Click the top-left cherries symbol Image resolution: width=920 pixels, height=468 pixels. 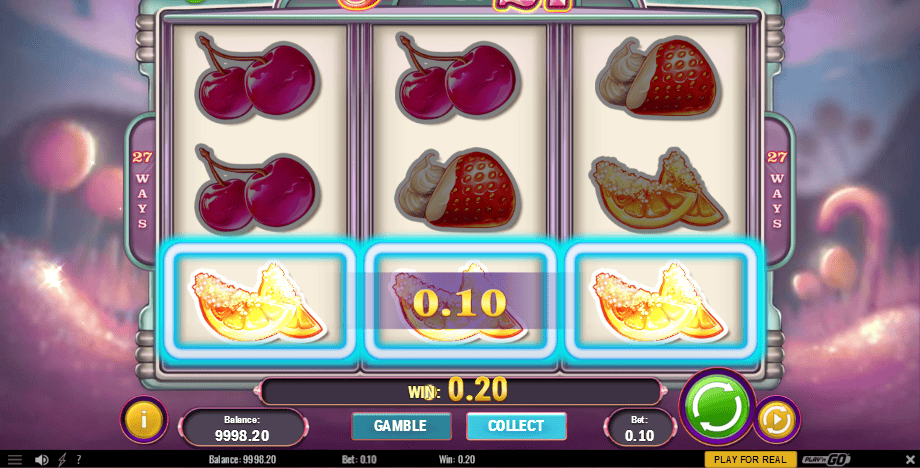point(256,77)
